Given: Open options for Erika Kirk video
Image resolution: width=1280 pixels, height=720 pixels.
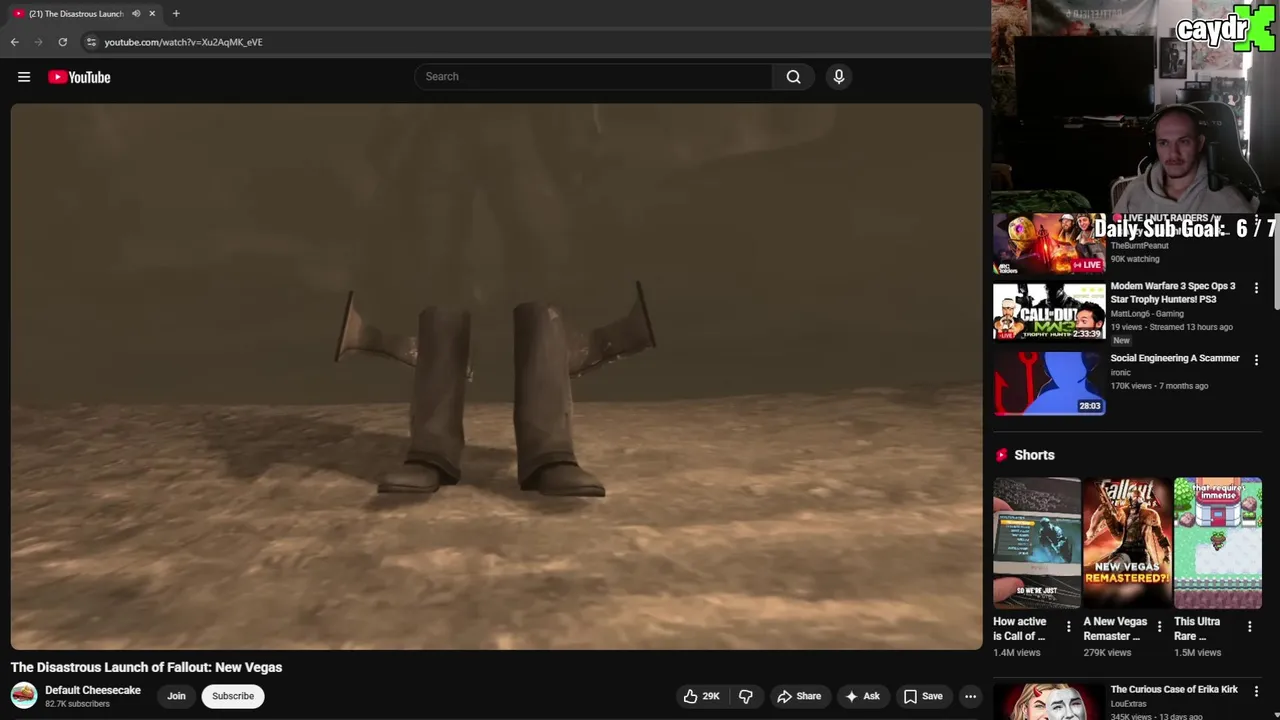Looking at the screenshot, I should click(x=1256, y=691).
